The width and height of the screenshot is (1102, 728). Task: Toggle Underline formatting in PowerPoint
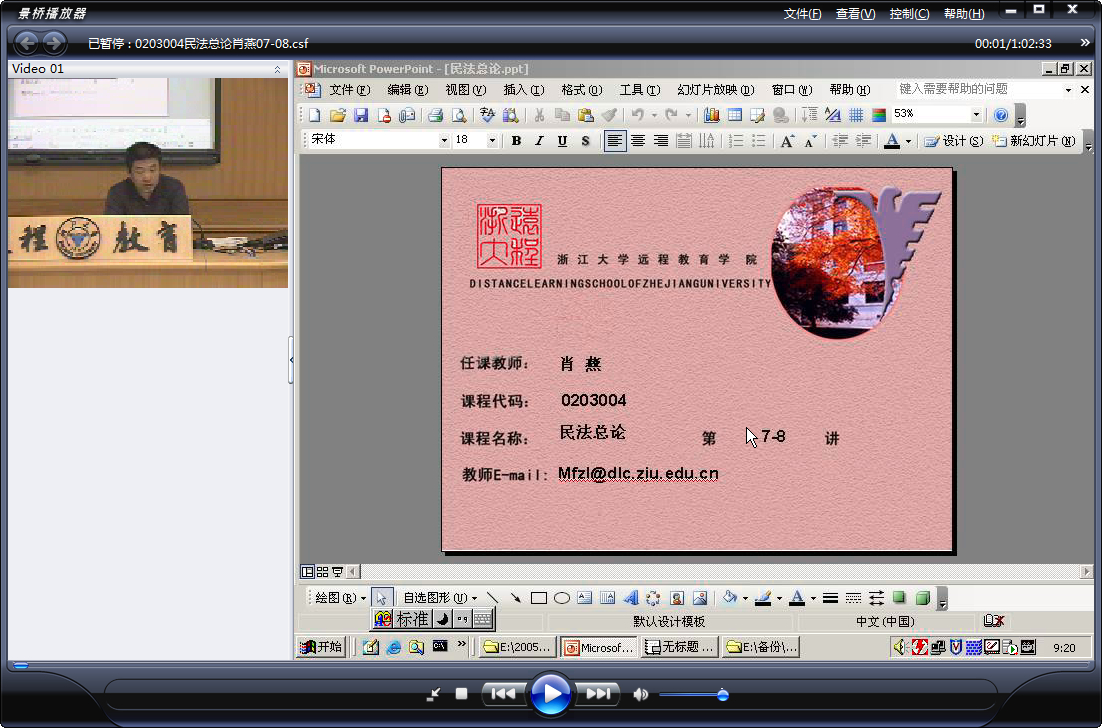click(x=562, y=141)
